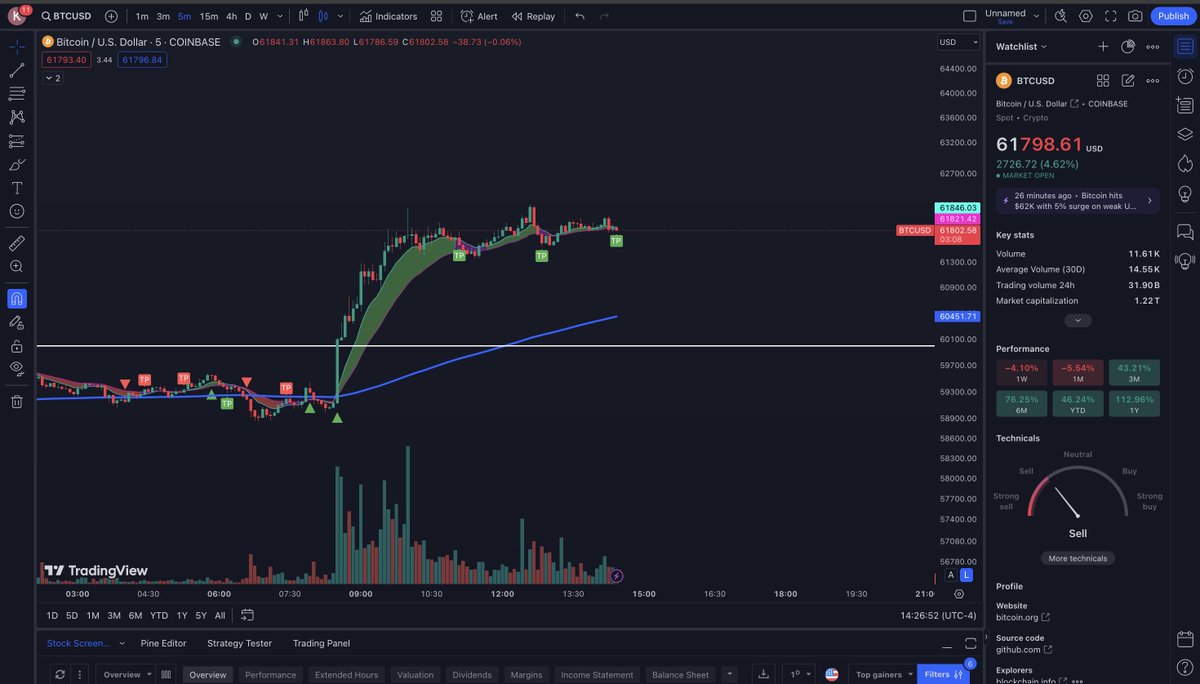Open the Bitcoin hits $62K news item

1078,200
